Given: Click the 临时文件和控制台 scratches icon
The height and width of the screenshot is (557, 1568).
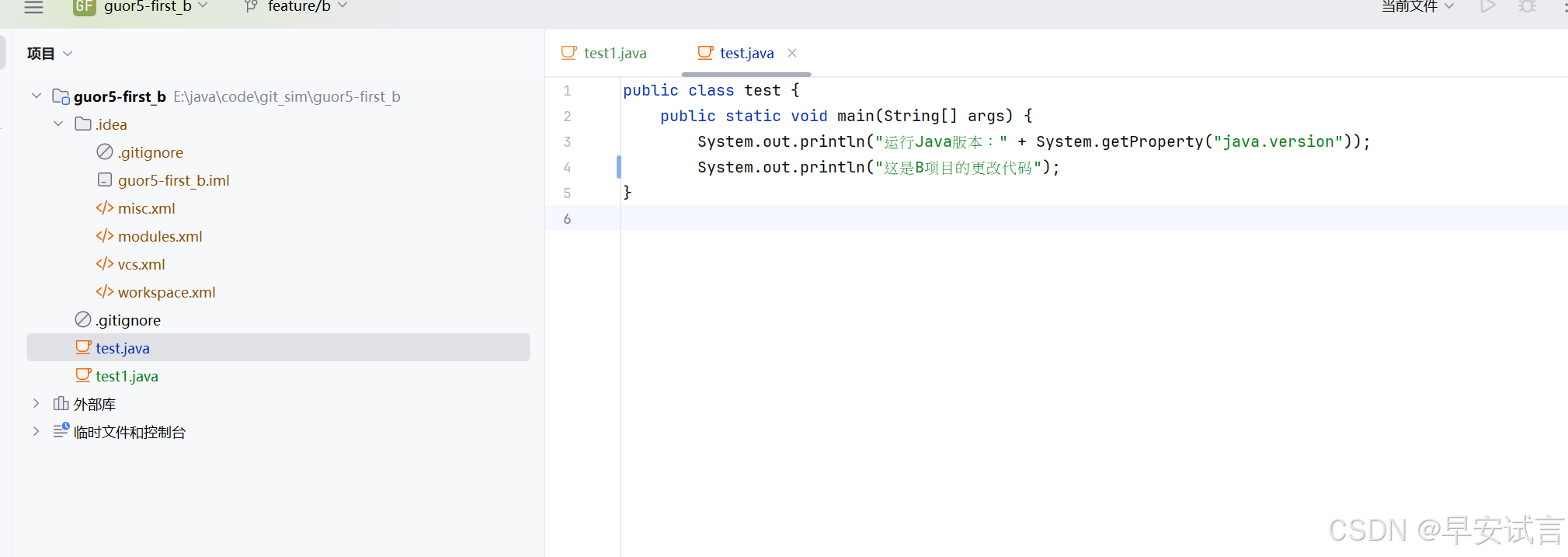Looking at the screenshot, I should (61, 430).
